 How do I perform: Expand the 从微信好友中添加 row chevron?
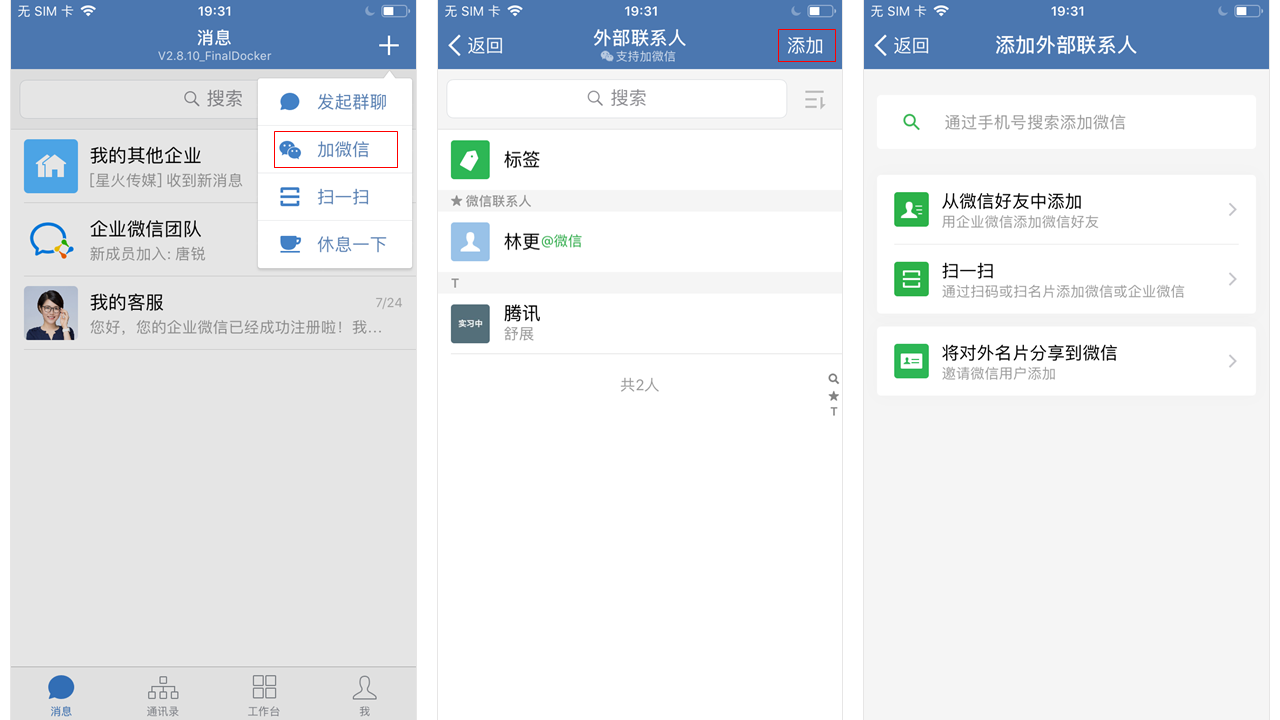(x=1232, y=210)
